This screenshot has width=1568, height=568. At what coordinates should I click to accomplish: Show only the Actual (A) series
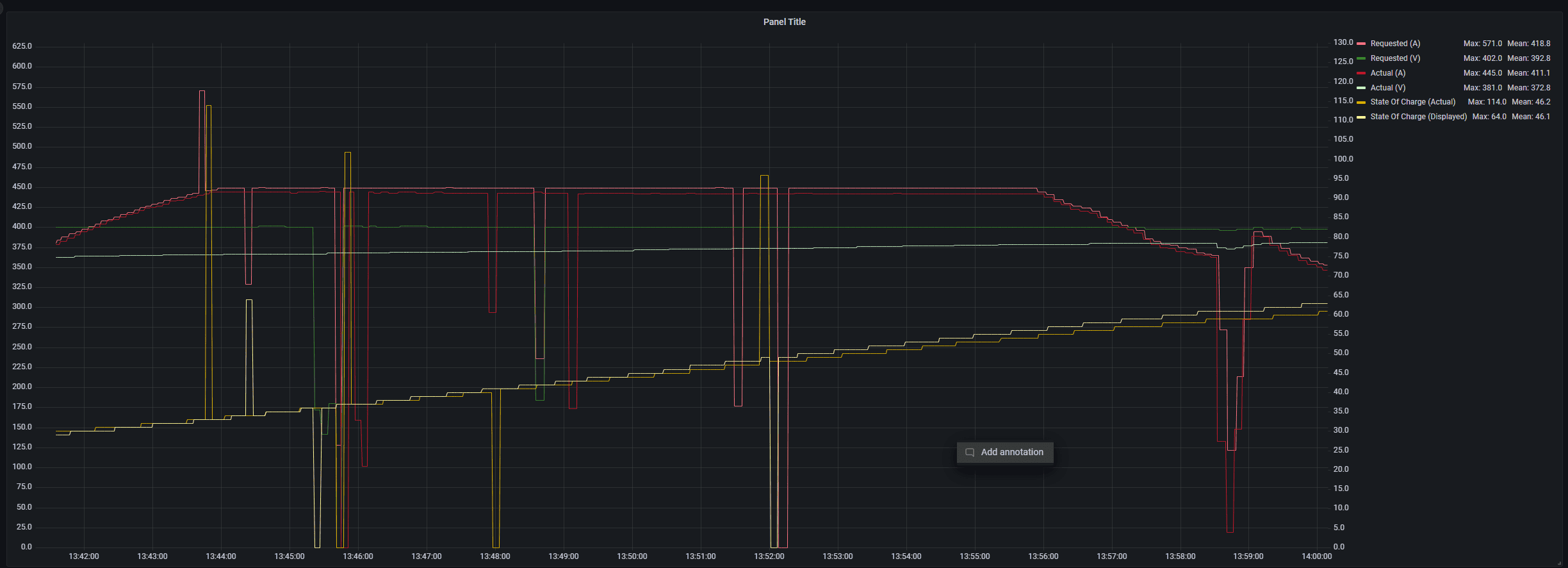1387,73
